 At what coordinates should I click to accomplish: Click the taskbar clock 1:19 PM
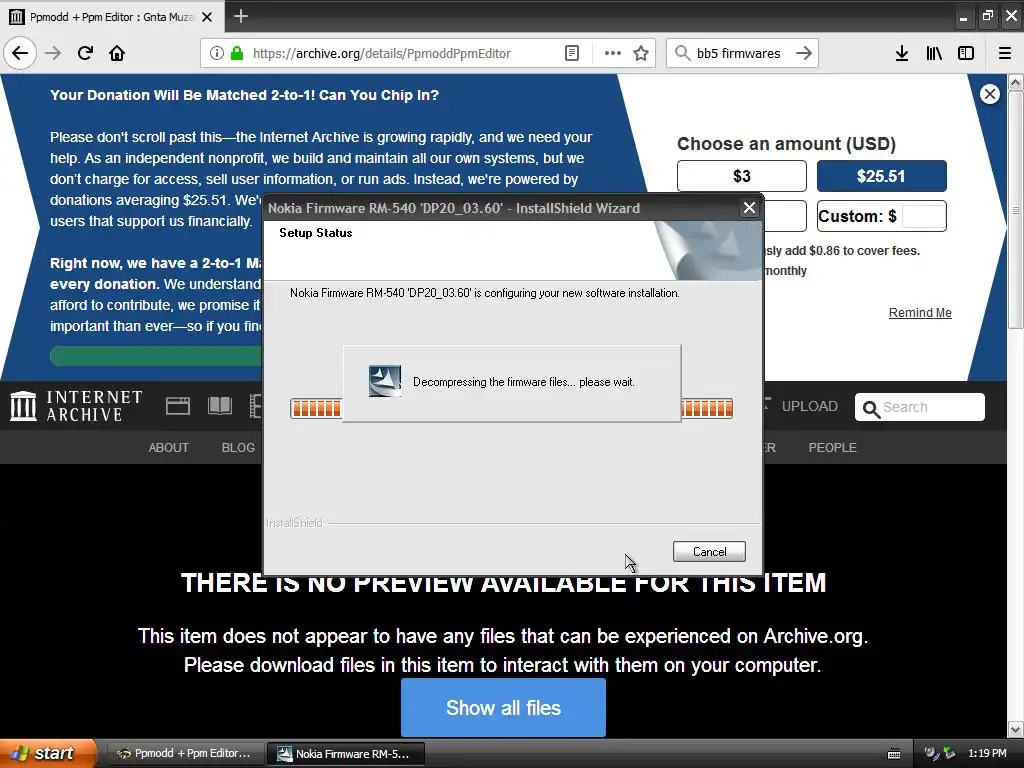click(x=987, y=754)
